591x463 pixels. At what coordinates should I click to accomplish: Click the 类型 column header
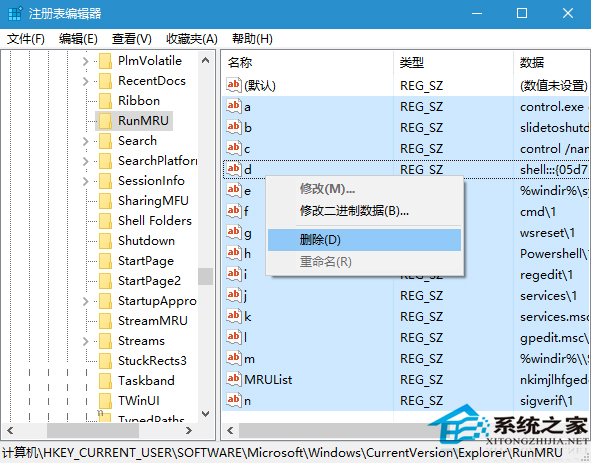click(453, 62)
